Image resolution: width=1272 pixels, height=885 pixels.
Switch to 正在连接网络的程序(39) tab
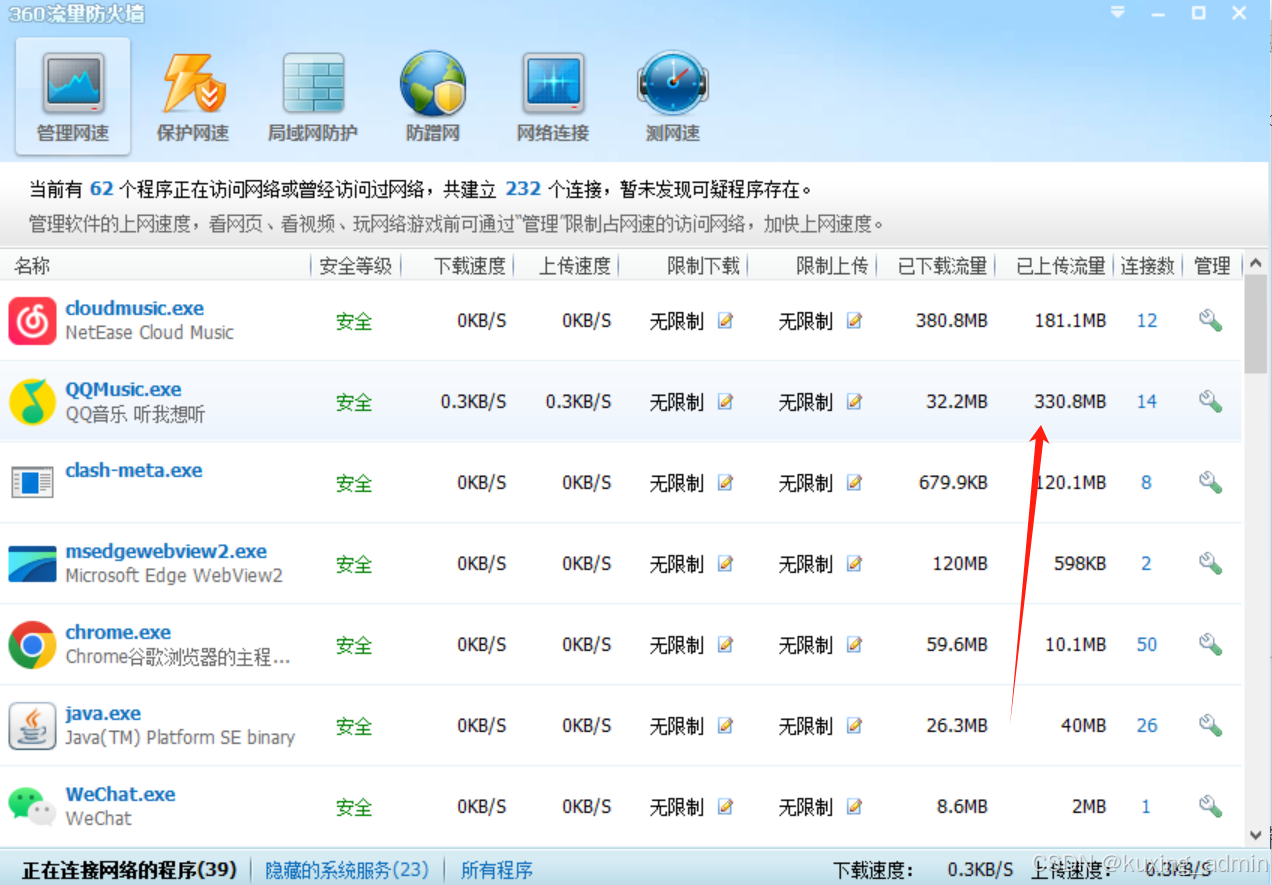click(129, 870)
